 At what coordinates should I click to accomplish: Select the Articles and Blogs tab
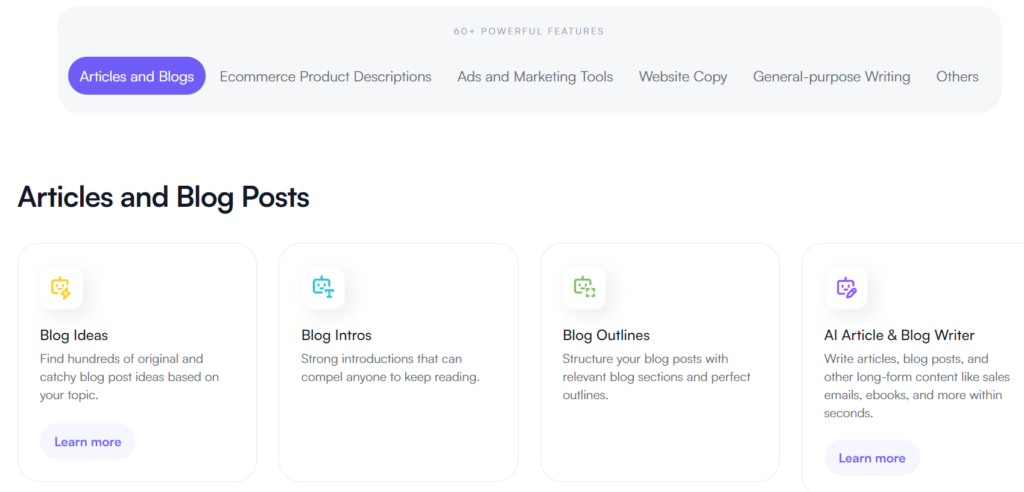click(136, 76)
